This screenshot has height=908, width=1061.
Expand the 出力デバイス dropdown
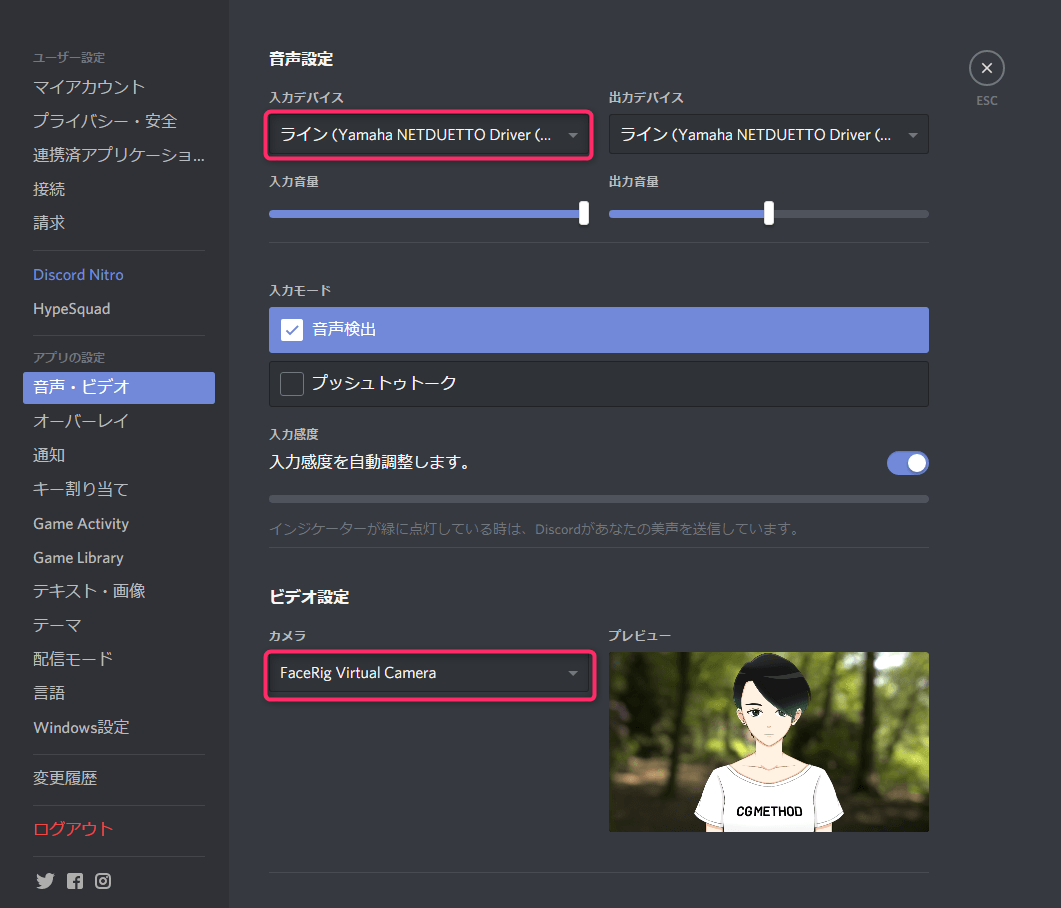click(x=768, y=135)
